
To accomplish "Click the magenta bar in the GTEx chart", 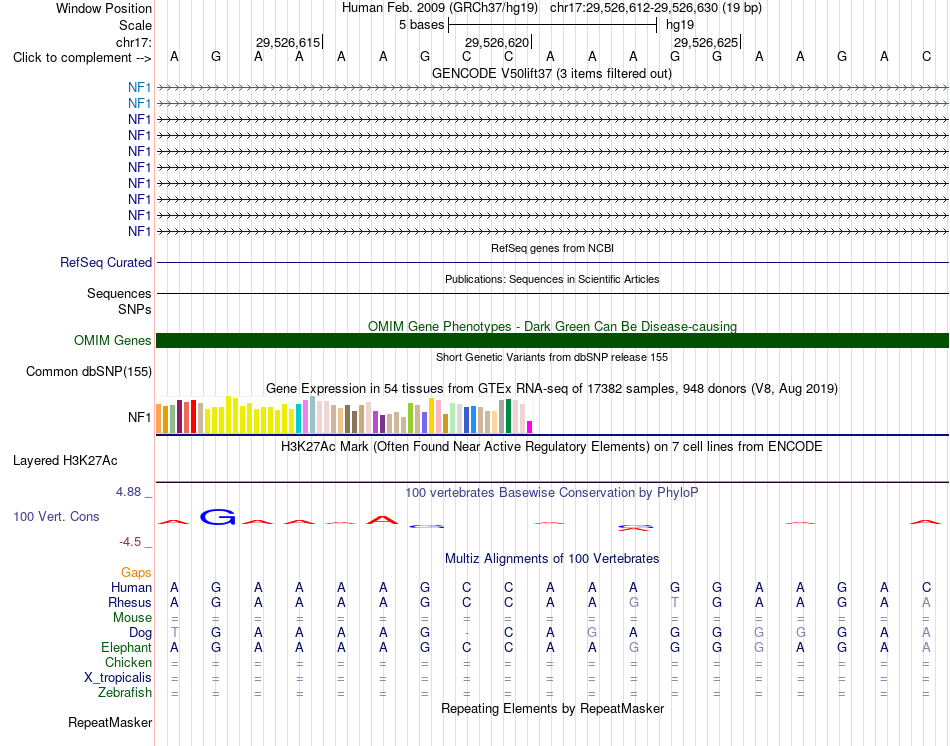I will click(x=530, y=427).
